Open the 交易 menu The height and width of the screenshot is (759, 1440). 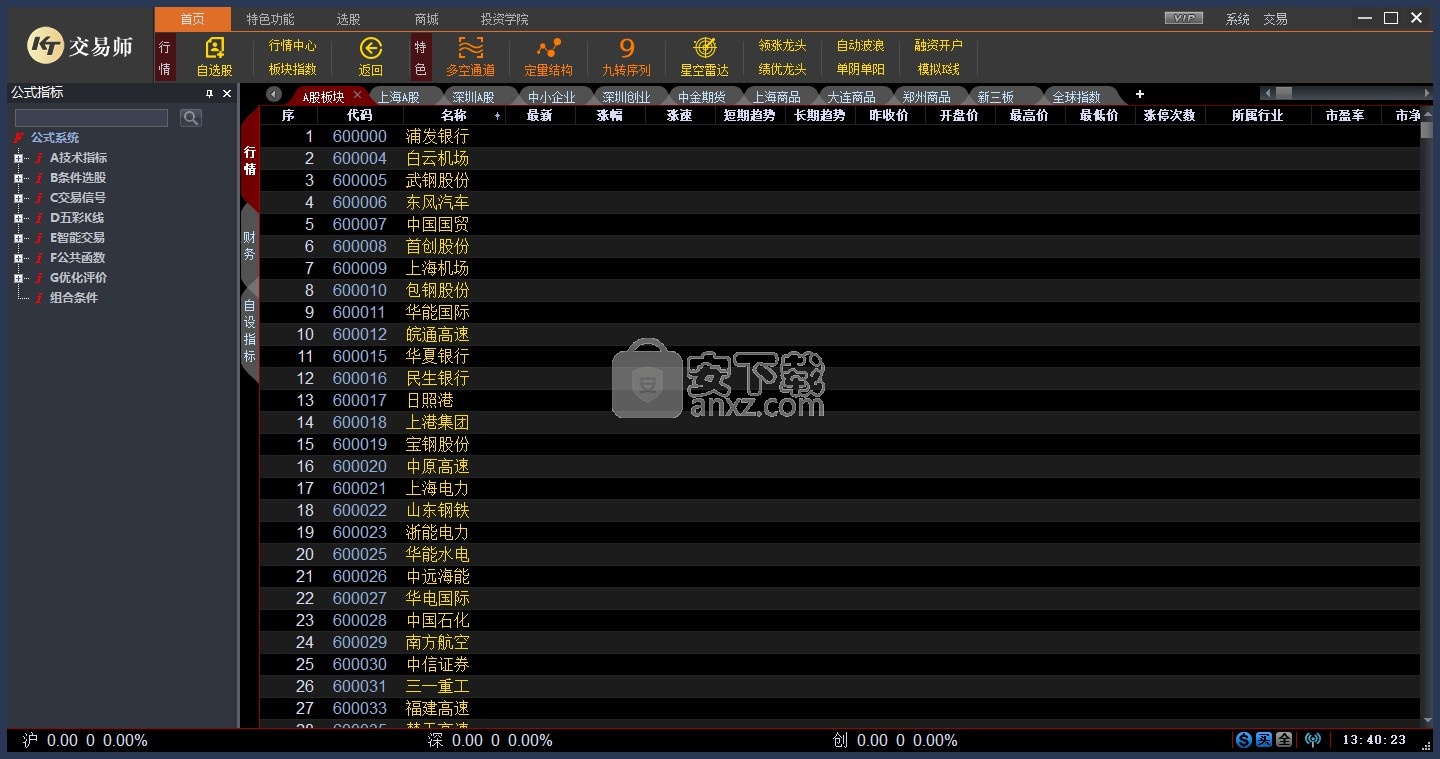(x=1275, y=19)
